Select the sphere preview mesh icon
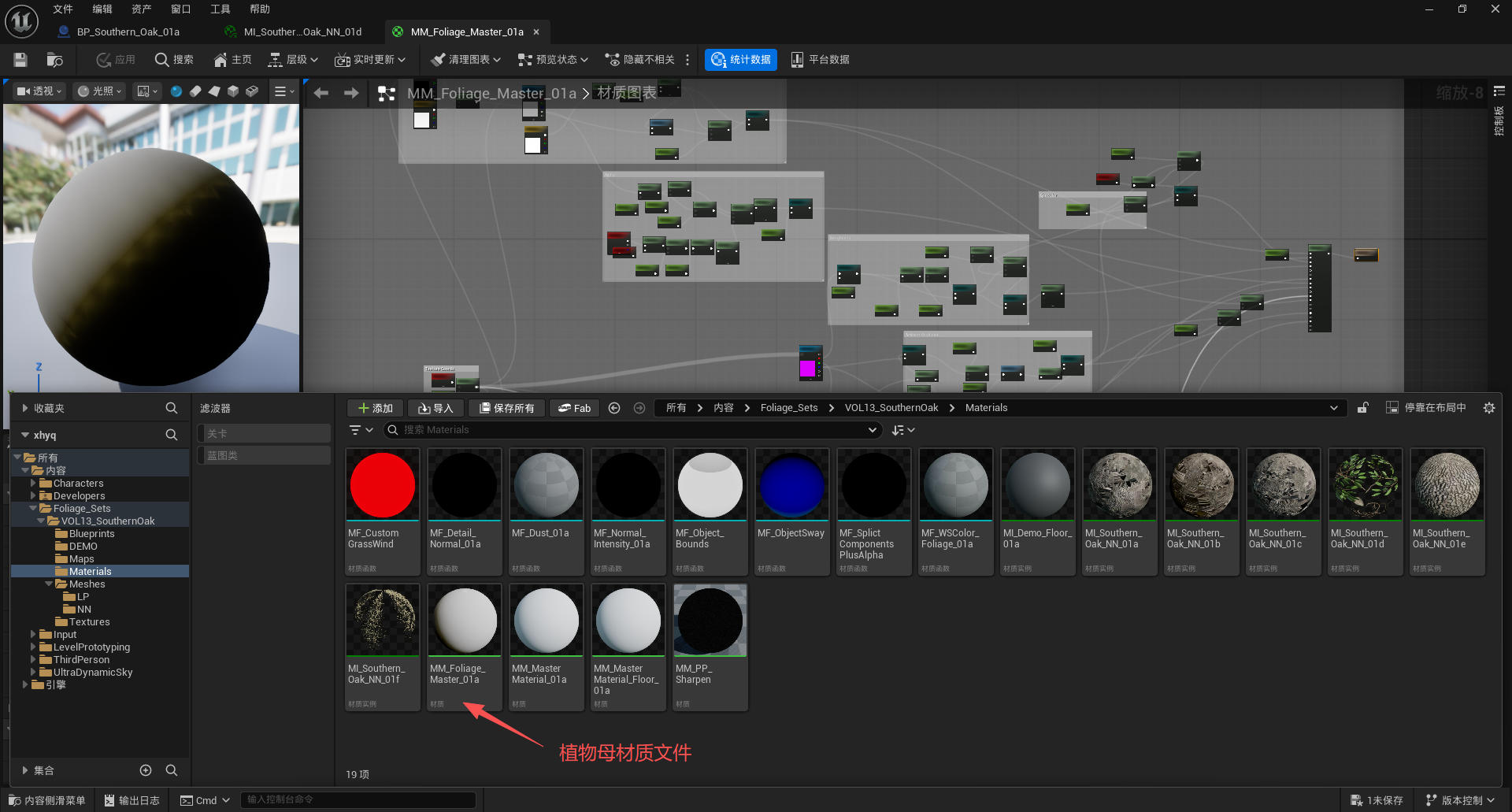 click(x=176, y=91)
